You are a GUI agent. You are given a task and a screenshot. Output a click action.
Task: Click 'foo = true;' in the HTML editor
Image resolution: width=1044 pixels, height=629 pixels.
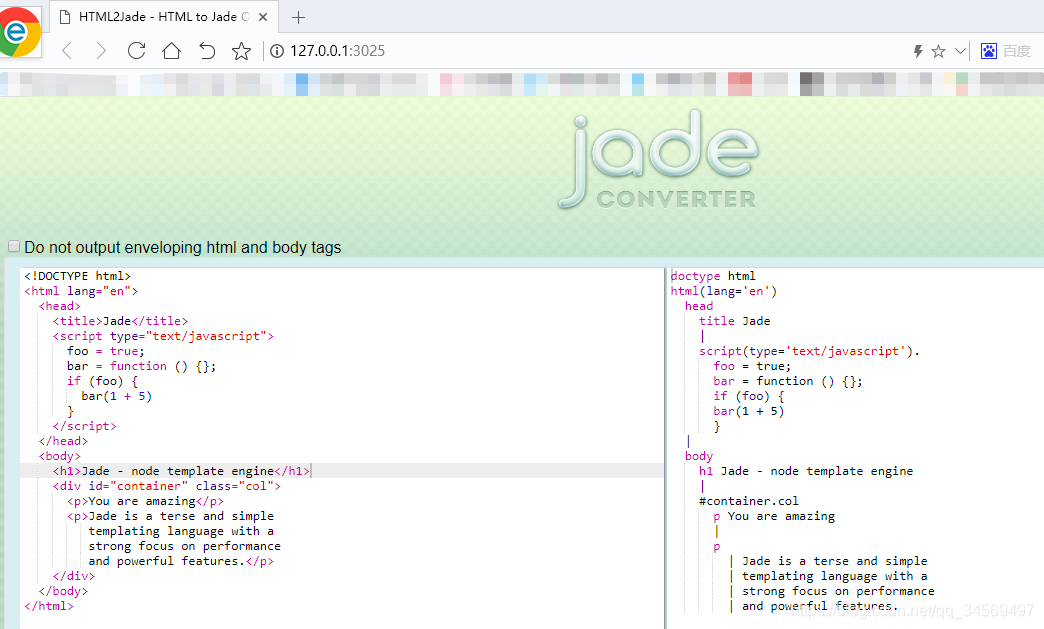coord(105,351)
